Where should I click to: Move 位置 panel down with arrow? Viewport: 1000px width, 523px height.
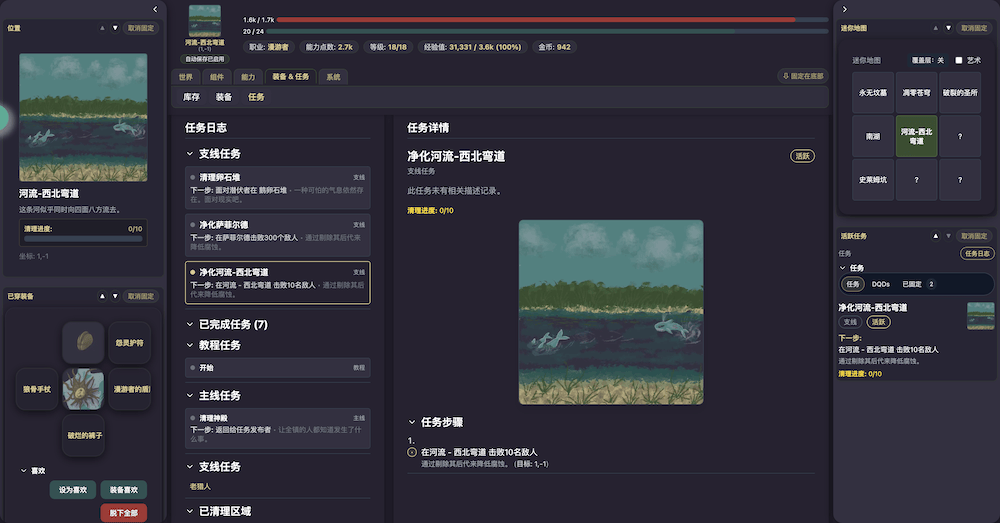[x=115, y=28]
